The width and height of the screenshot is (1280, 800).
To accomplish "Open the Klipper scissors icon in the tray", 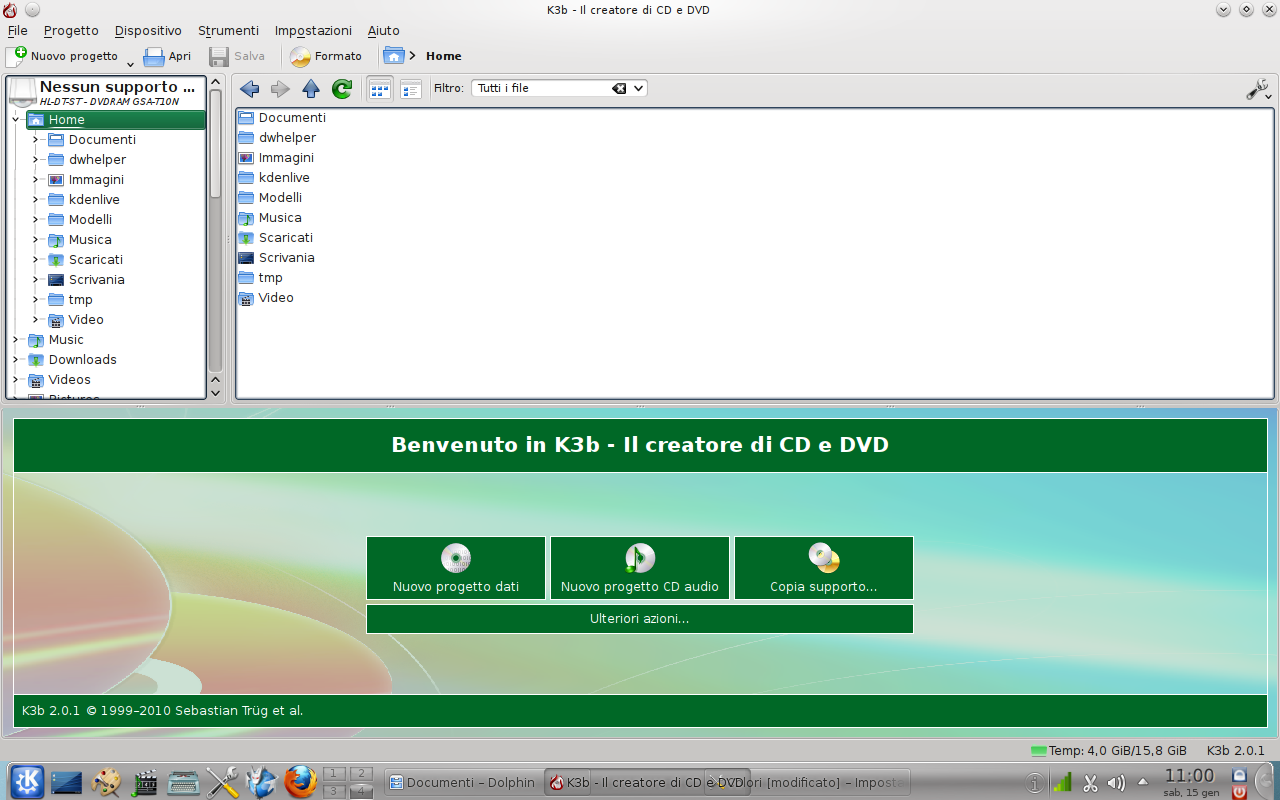I will (1090, 782).
